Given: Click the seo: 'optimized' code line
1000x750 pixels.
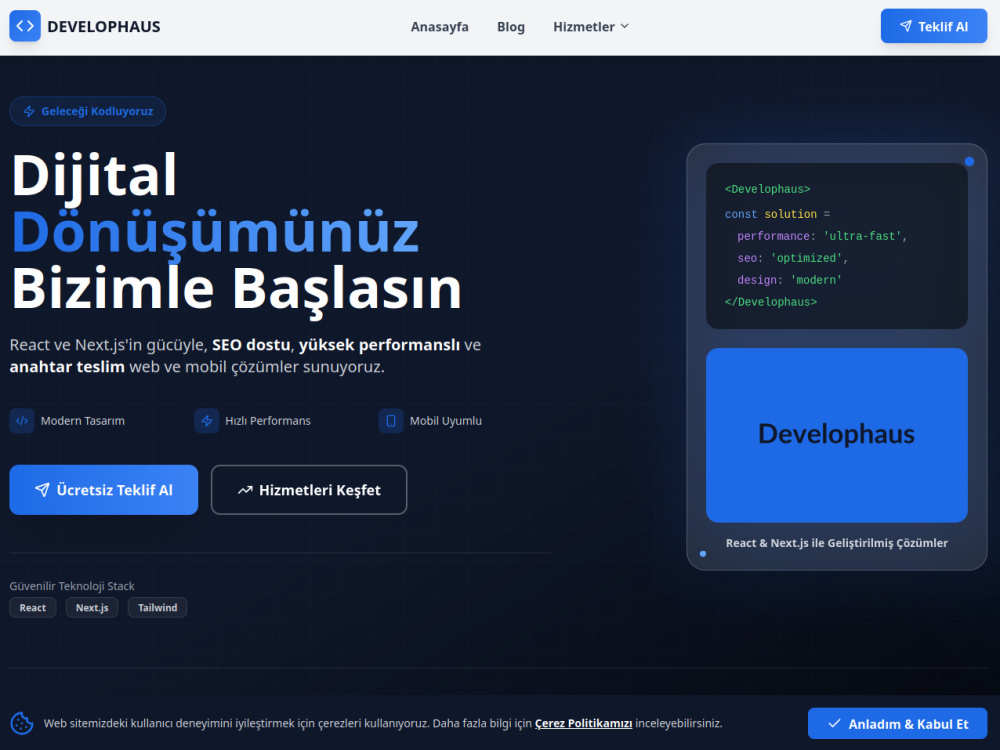Looking at the screenshot, I should click(793, 258).
